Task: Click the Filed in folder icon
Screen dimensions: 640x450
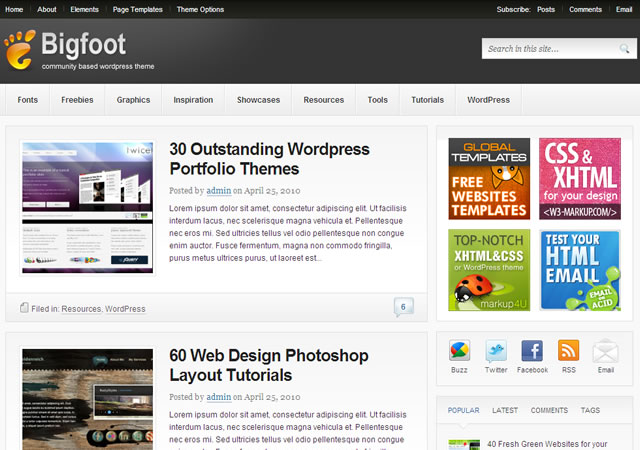Action: pos(24,307)
